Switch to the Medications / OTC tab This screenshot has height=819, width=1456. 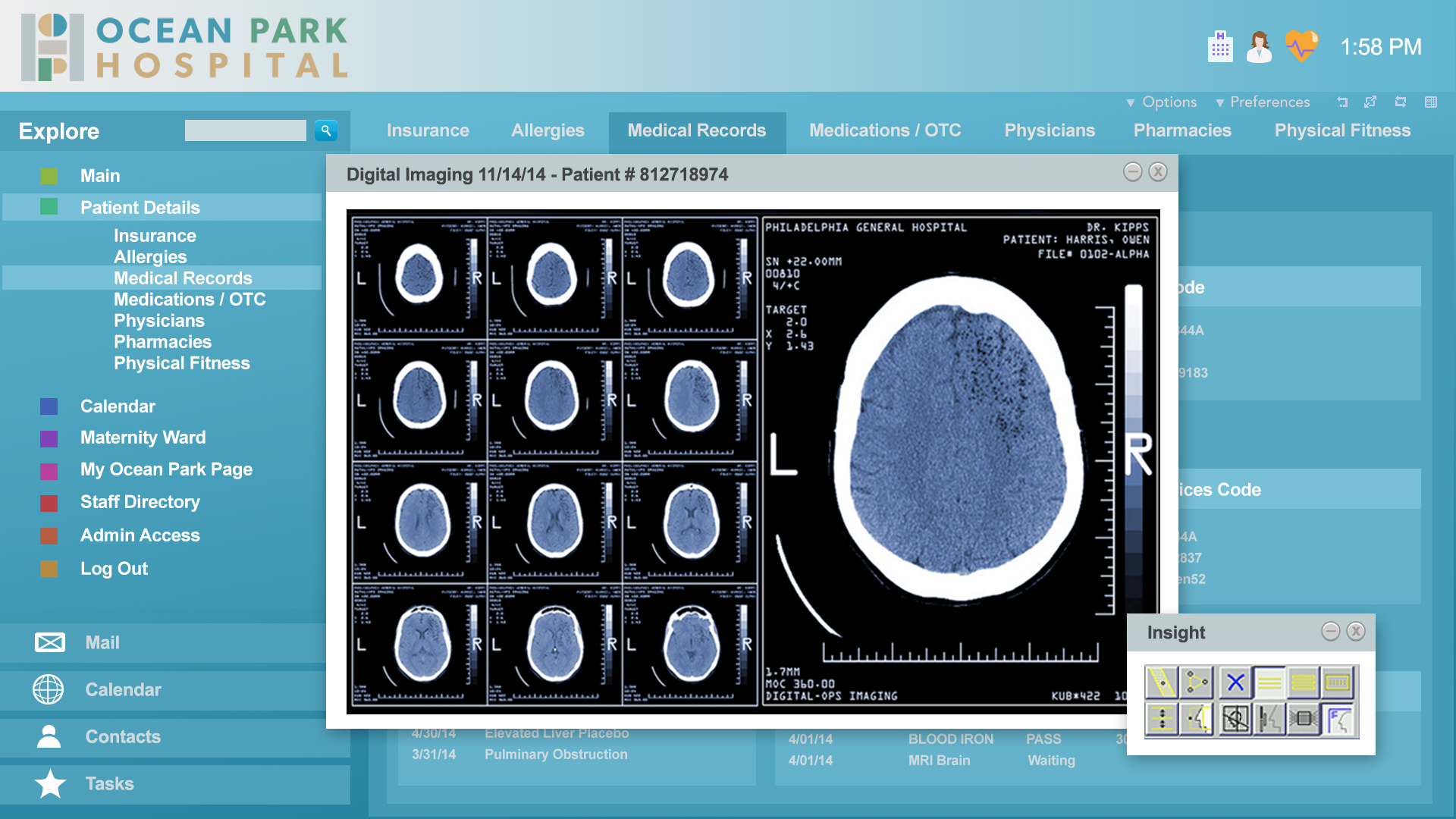click(884, 130)
